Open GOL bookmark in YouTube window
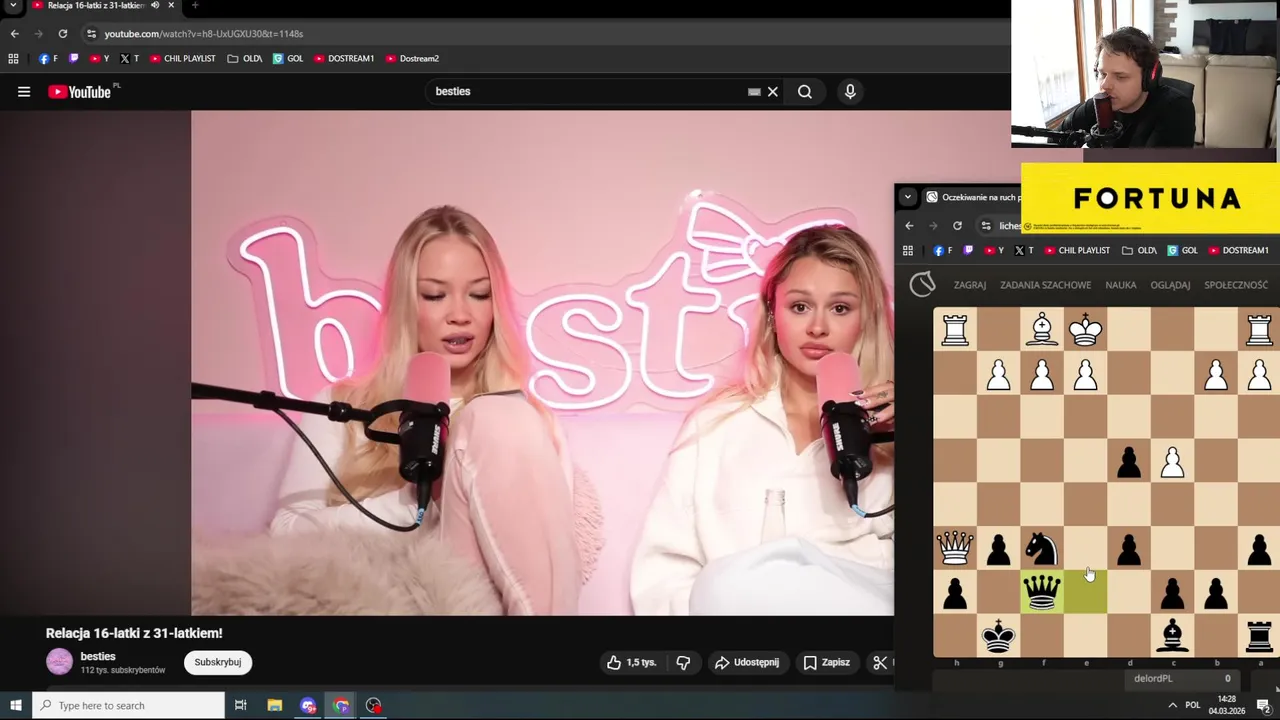The width and height of the screenshot is (1280, 720). [288, 59]
